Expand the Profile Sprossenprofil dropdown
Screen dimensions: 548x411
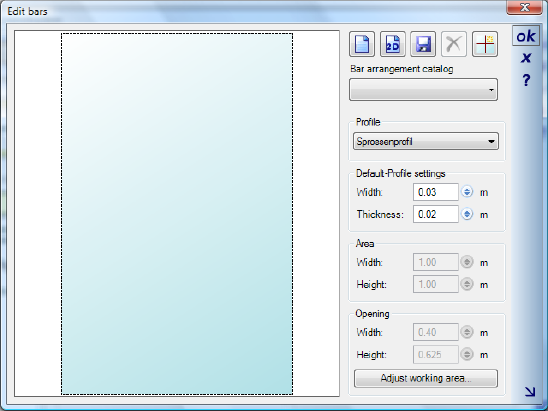(x=426, y=142)
